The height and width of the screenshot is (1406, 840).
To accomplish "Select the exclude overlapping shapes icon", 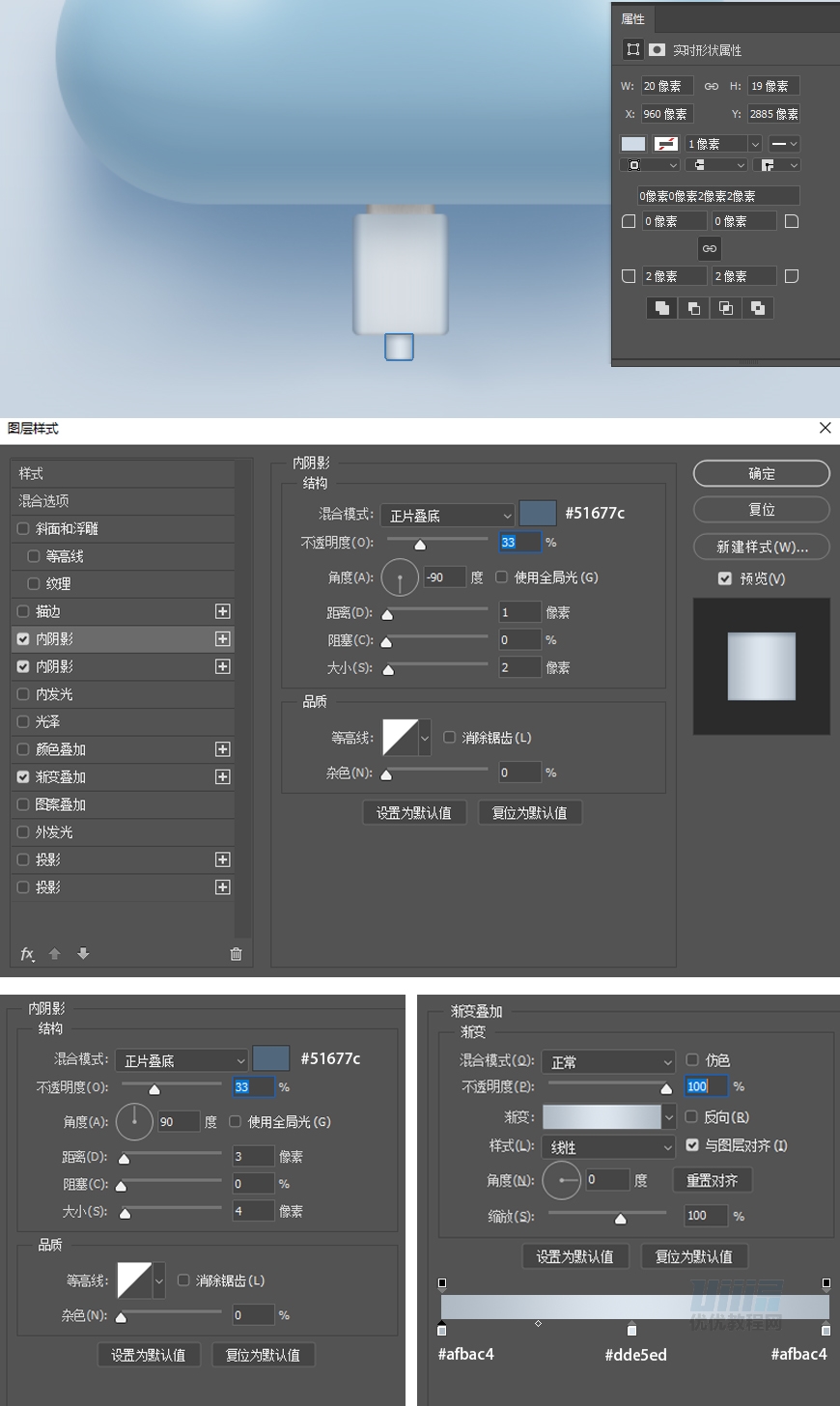I will pos(758,308).
